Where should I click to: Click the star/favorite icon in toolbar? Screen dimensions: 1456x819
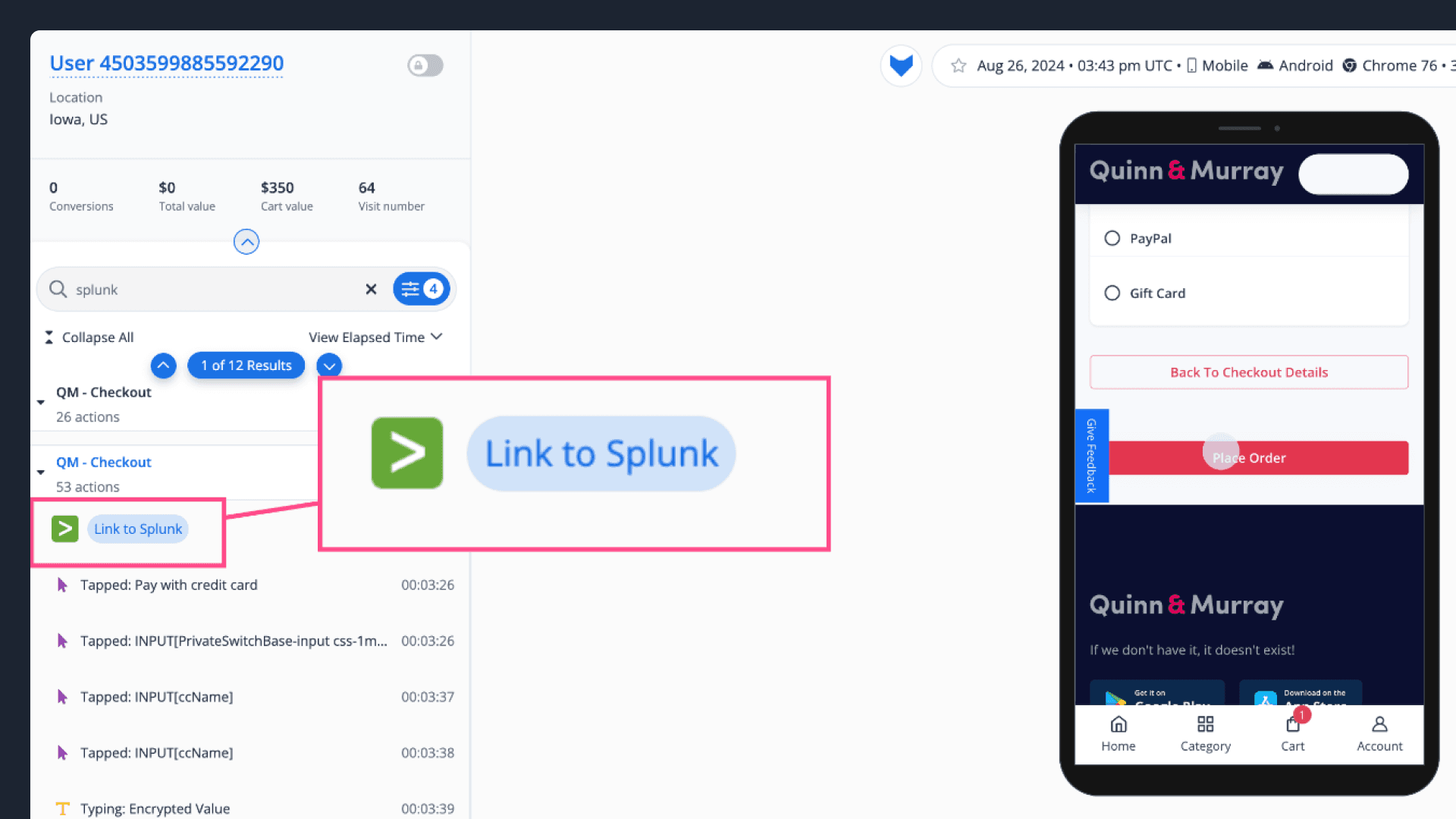click(x=959, y=65)
